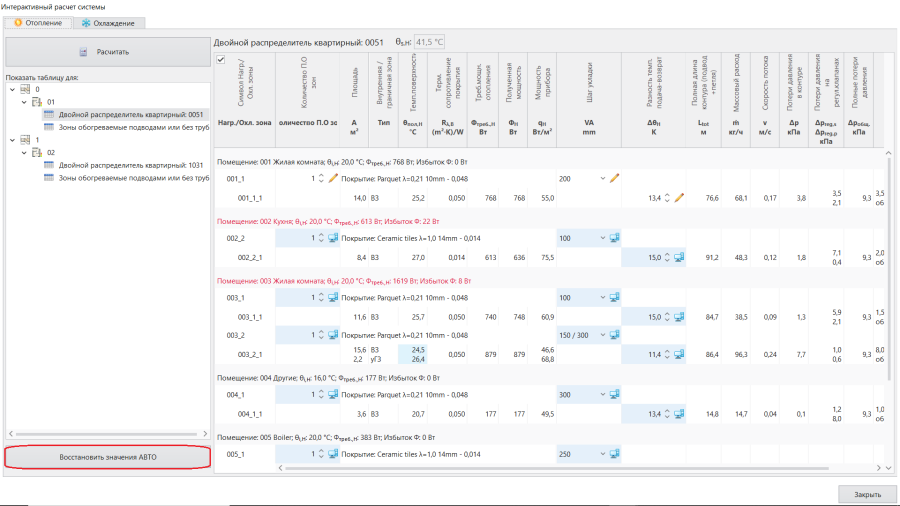Click the quantity stepper in row 003_1
The height and width of the screenshot is (506, 900).
[x=321, y=298]
